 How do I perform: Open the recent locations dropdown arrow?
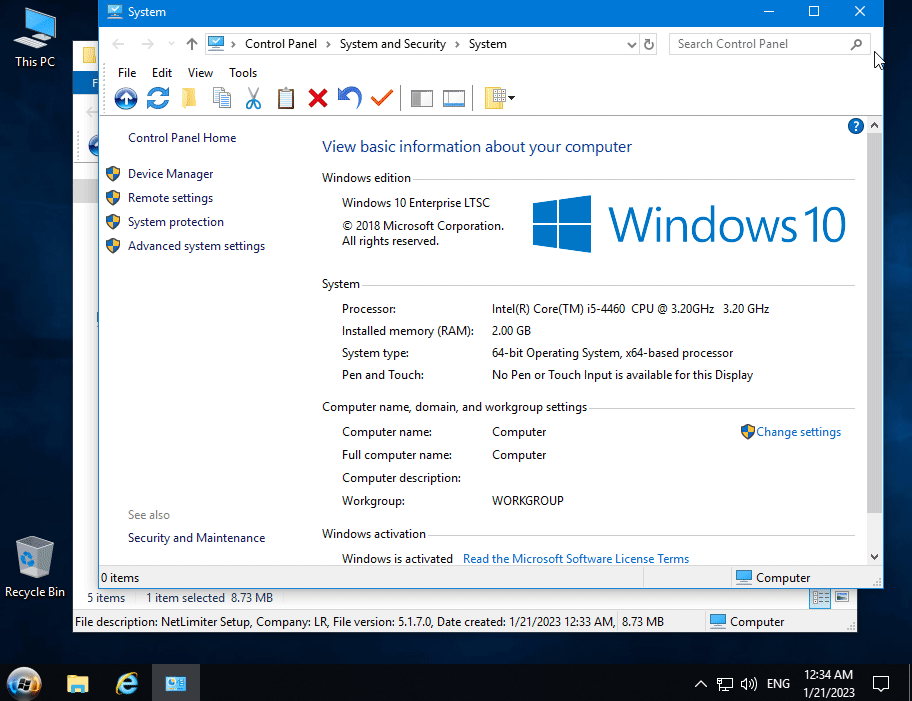point(171,44)
